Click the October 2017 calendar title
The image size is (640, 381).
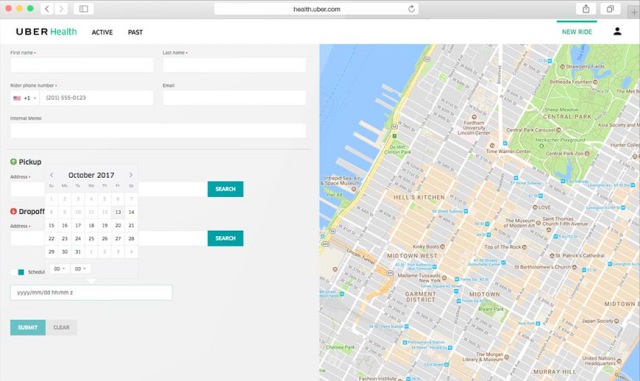[x=91, y=175]
